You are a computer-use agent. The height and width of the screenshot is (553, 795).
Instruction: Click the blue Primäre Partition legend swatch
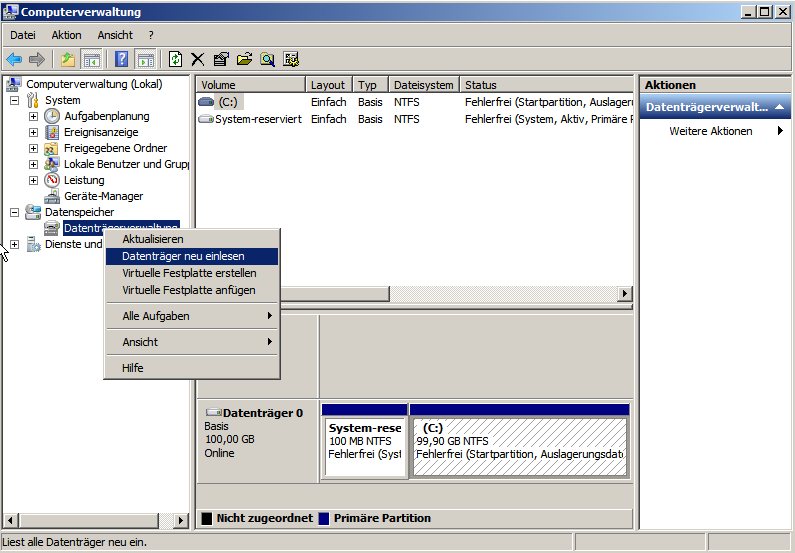click(324, 518)
